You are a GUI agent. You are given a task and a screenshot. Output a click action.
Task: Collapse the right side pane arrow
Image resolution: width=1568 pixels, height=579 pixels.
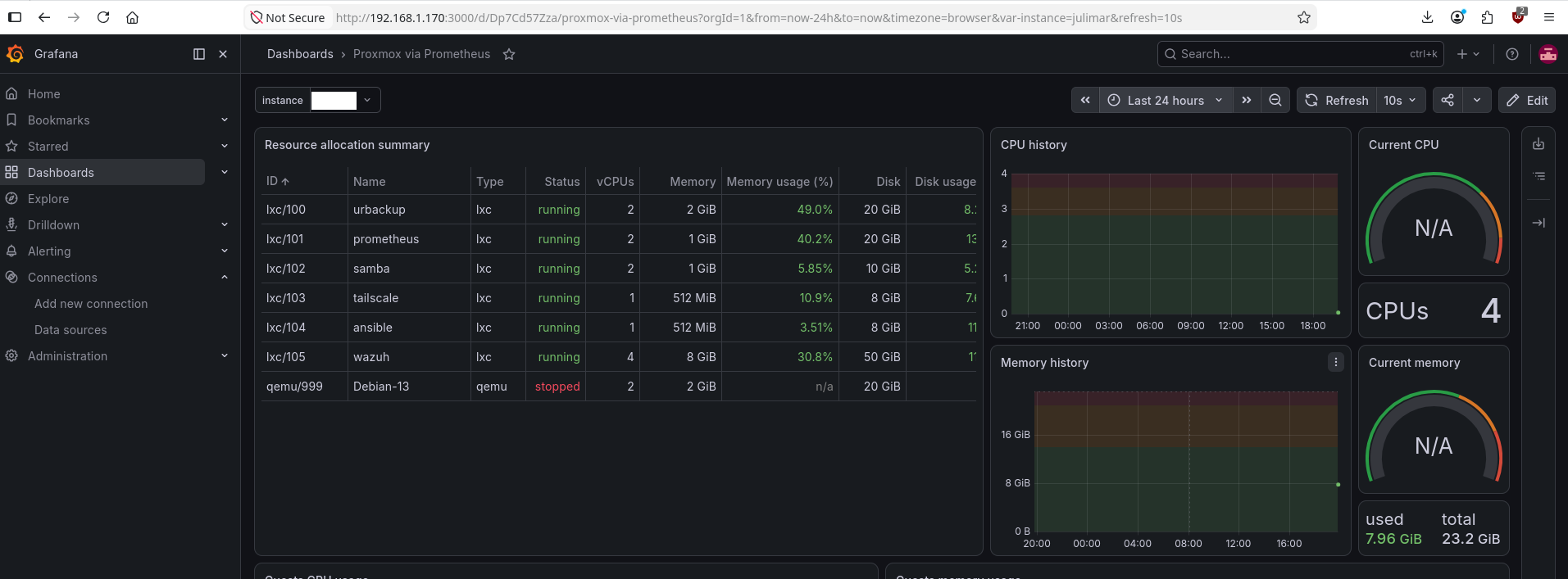click(1538, 223)
